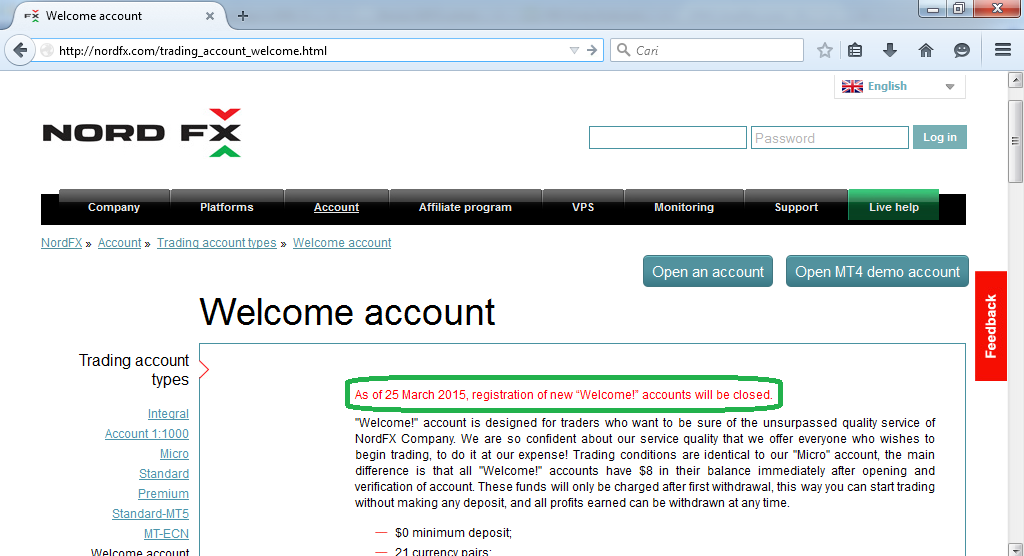Open the Standard-MT5 link
The image size is (1024, 556).
coord(150,514)
